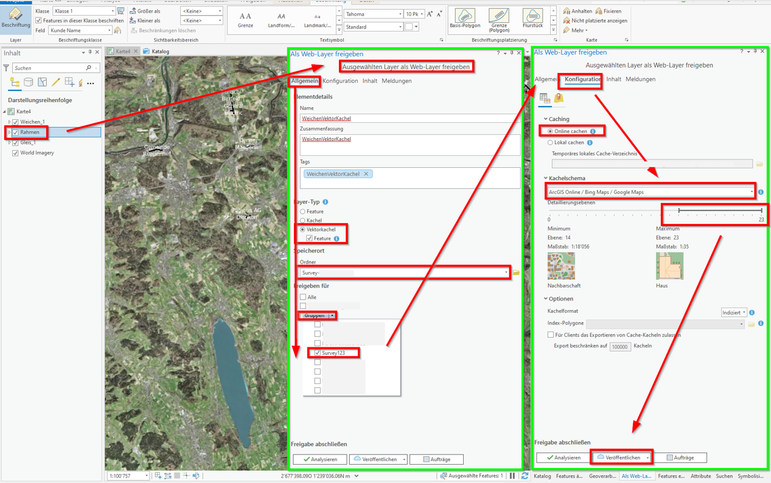Select the Lokal cachen radio button
The image size is (771, 483).
coord(550,143)
